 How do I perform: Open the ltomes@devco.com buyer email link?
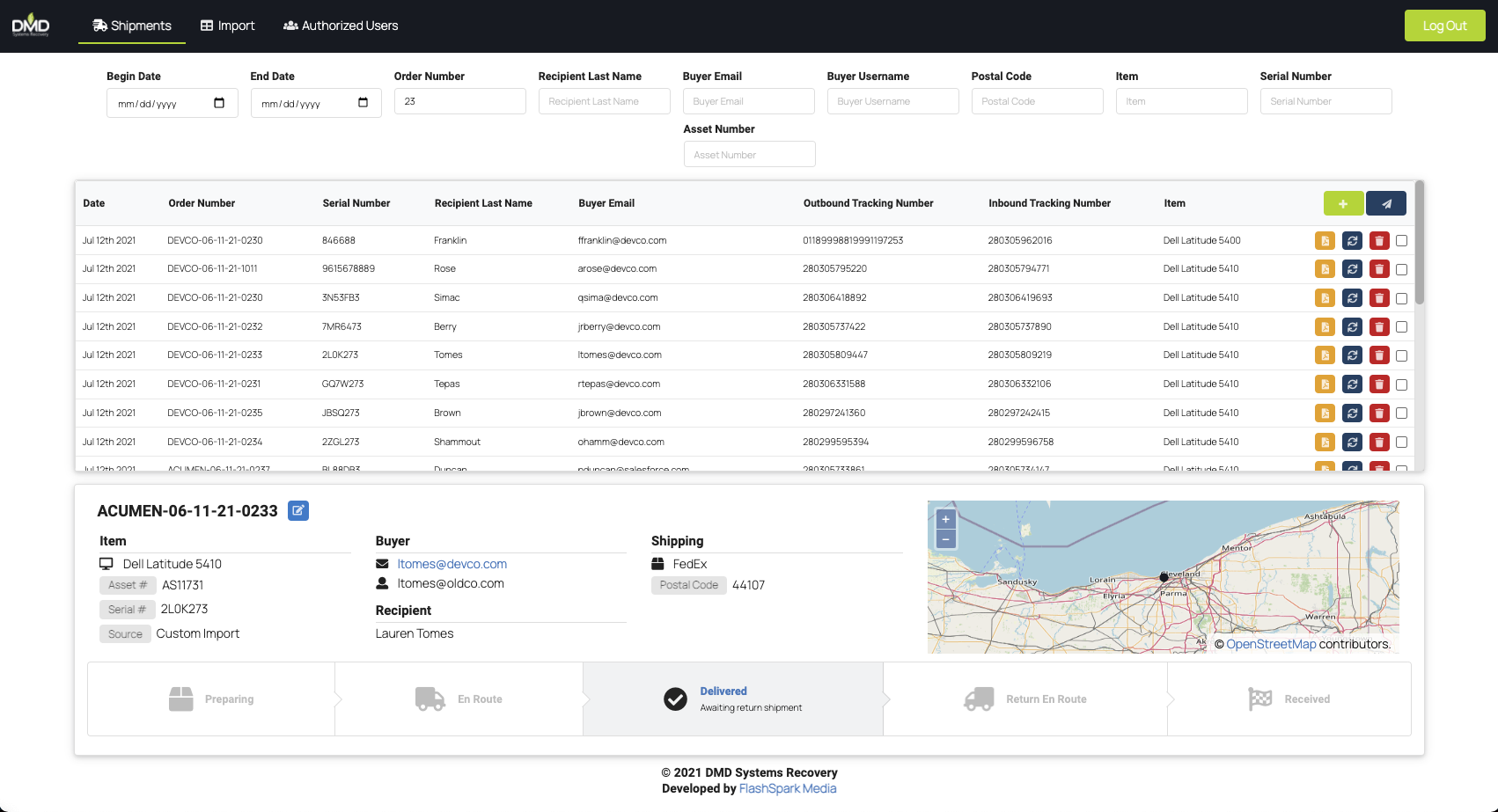452,564
